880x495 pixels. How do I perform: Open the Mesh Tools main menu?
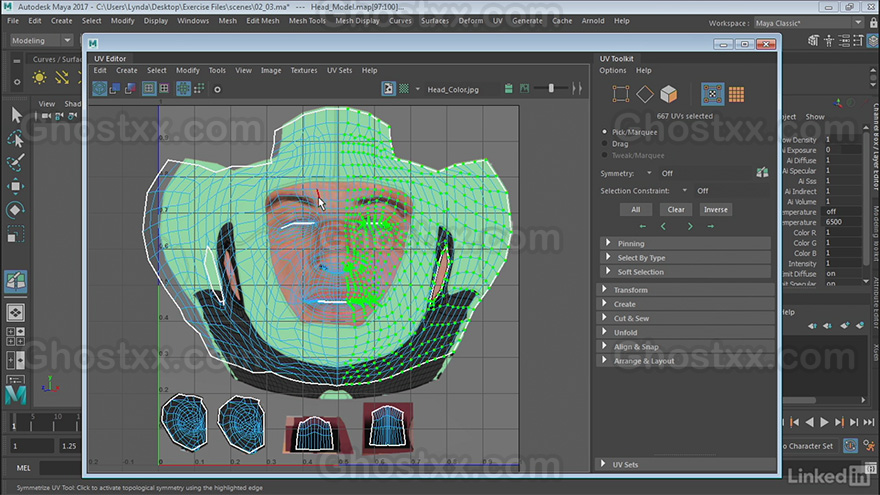coord(307,21)
